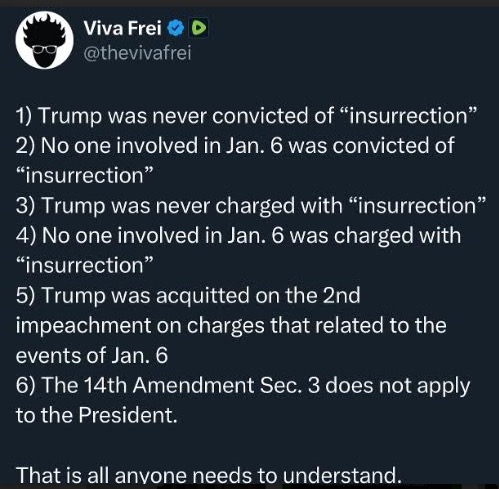Click the blue verified checkmark badge
Screen dimensions: 499x489
(175, 28)
